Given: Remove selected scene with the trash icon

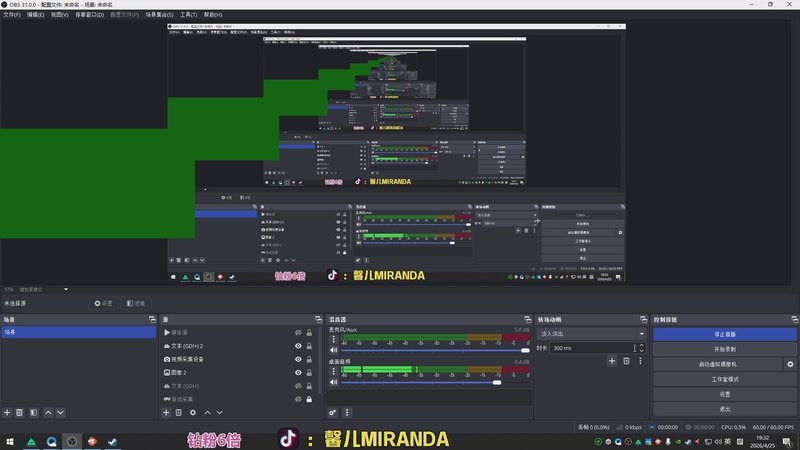Looking at the screenshot, I should tap(19, 412).
